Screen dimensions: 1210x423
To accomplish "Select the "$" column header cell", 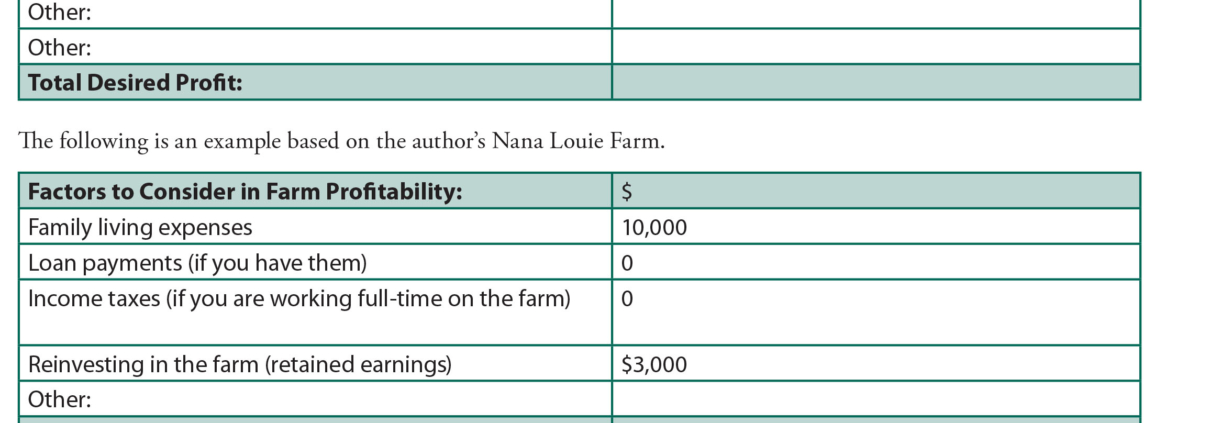I will coord(875,192).
